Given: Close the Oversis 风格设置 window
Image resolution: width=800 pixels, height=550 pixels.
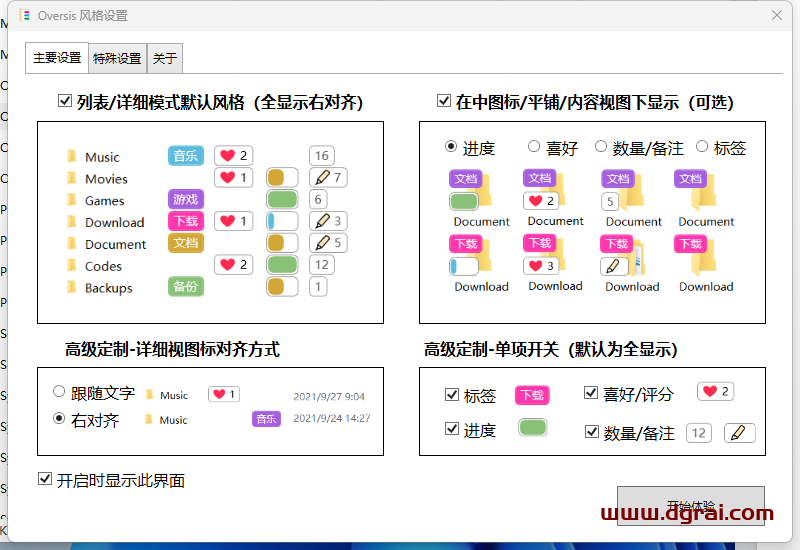Looking at the screenshot, I should [x=777, y=15].
